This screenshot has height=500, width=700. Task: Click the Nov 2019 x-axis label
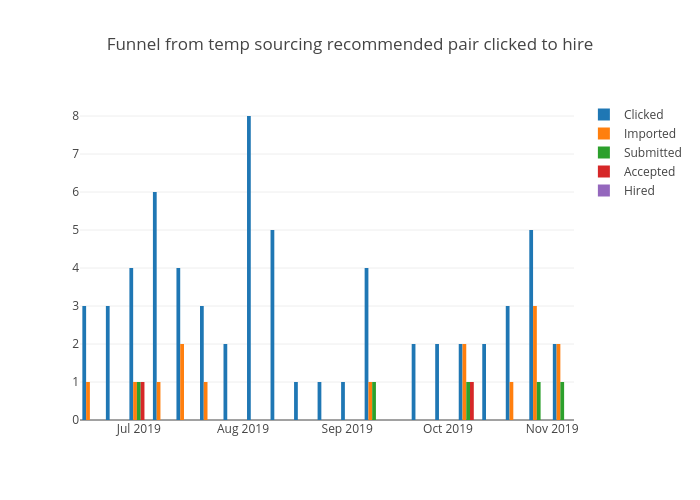(x=552, y=429)
